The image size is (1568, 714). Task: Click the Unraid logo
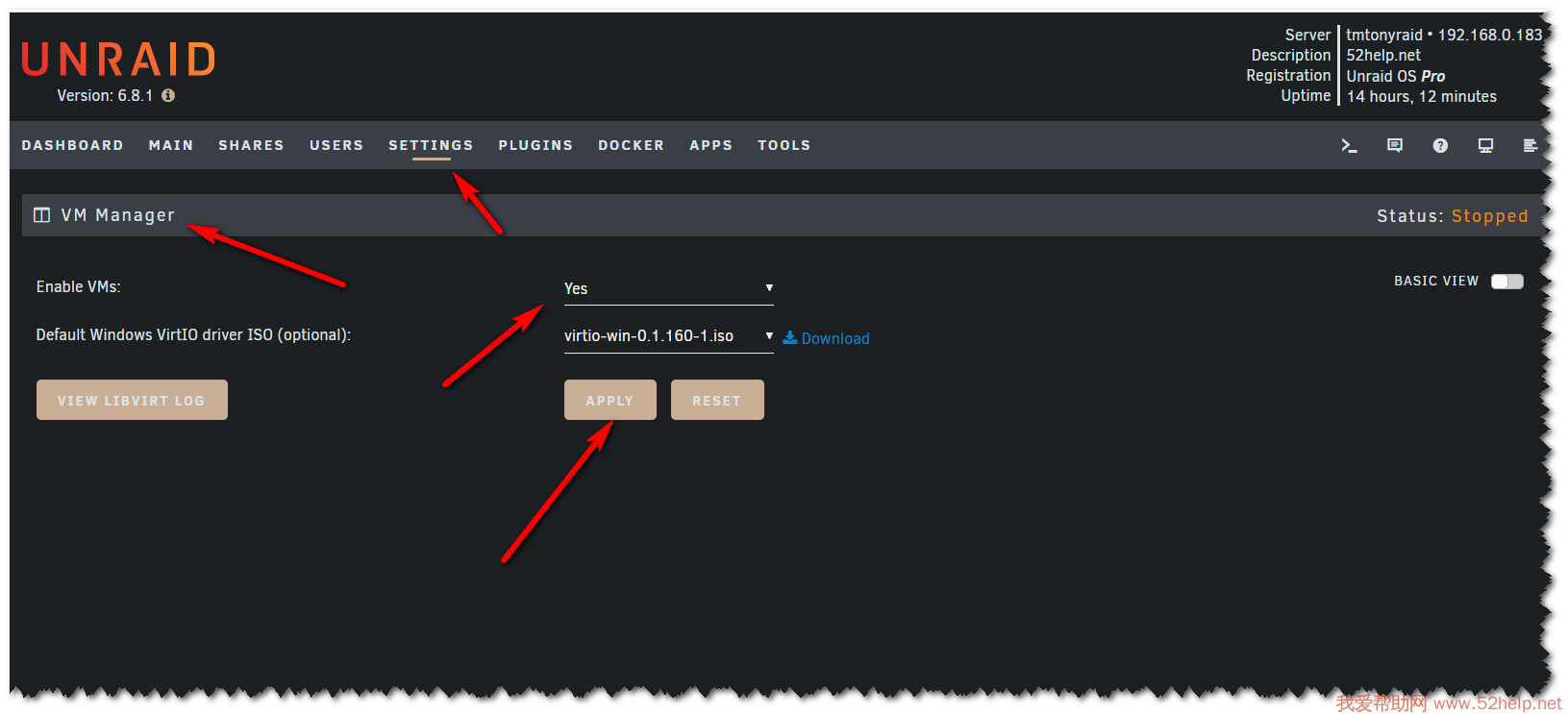coord(118,60)
